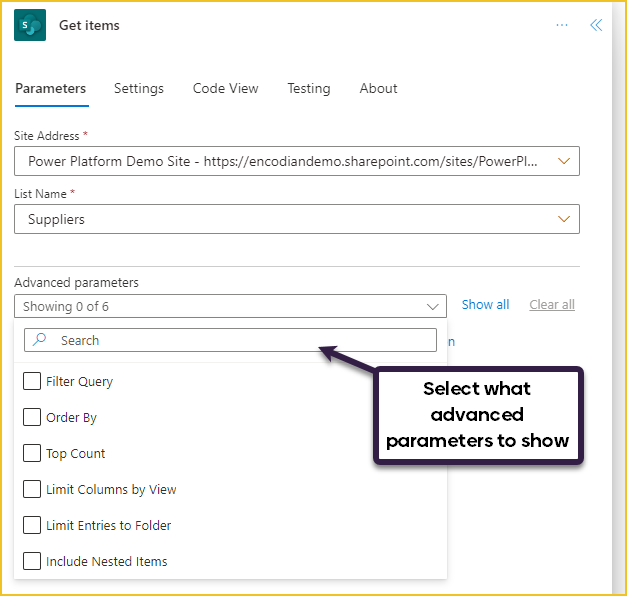The image size is (627, 596).
Task: Click the Get items title text
Action: (x=89, y=26)
